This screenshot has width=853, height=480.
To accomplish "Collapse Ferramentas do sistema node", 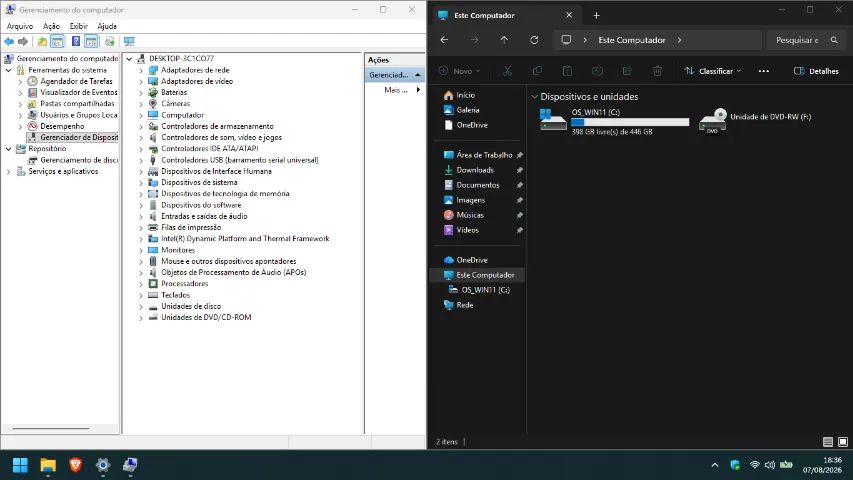I will pos(9,70).
